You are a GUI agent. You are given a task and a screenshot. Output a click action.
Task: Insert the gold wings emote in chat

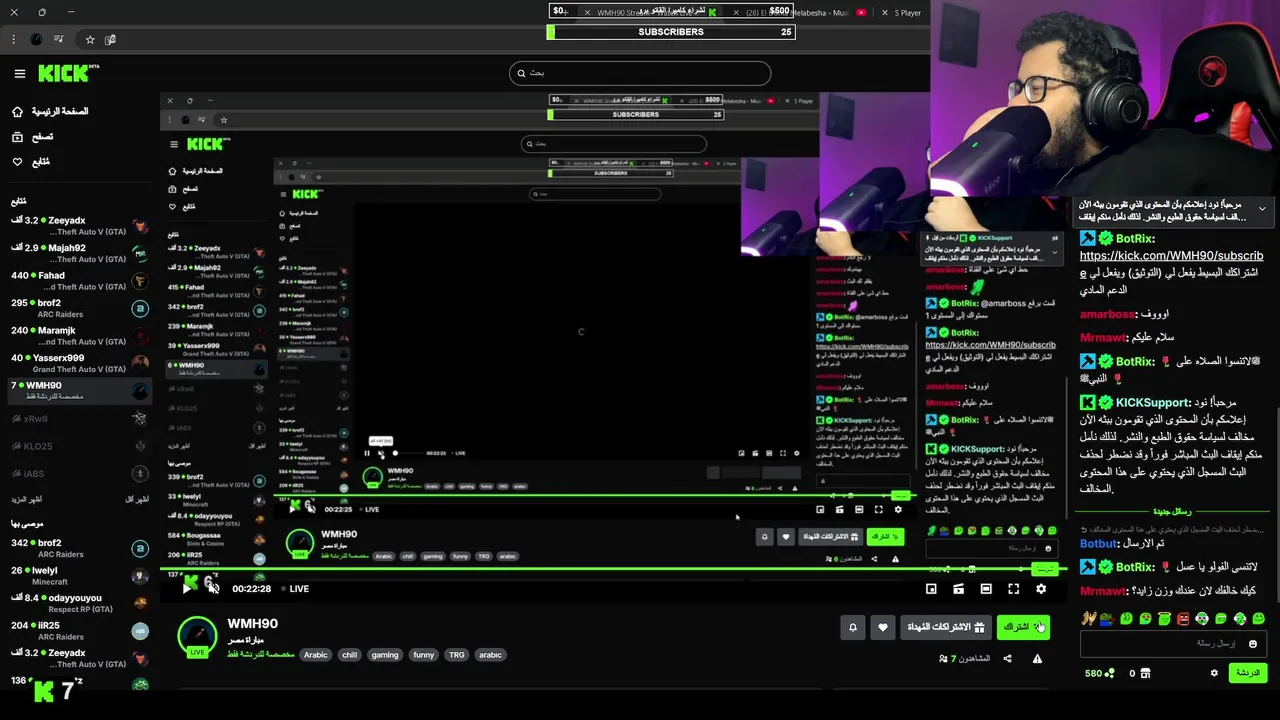coord(1089,619)
